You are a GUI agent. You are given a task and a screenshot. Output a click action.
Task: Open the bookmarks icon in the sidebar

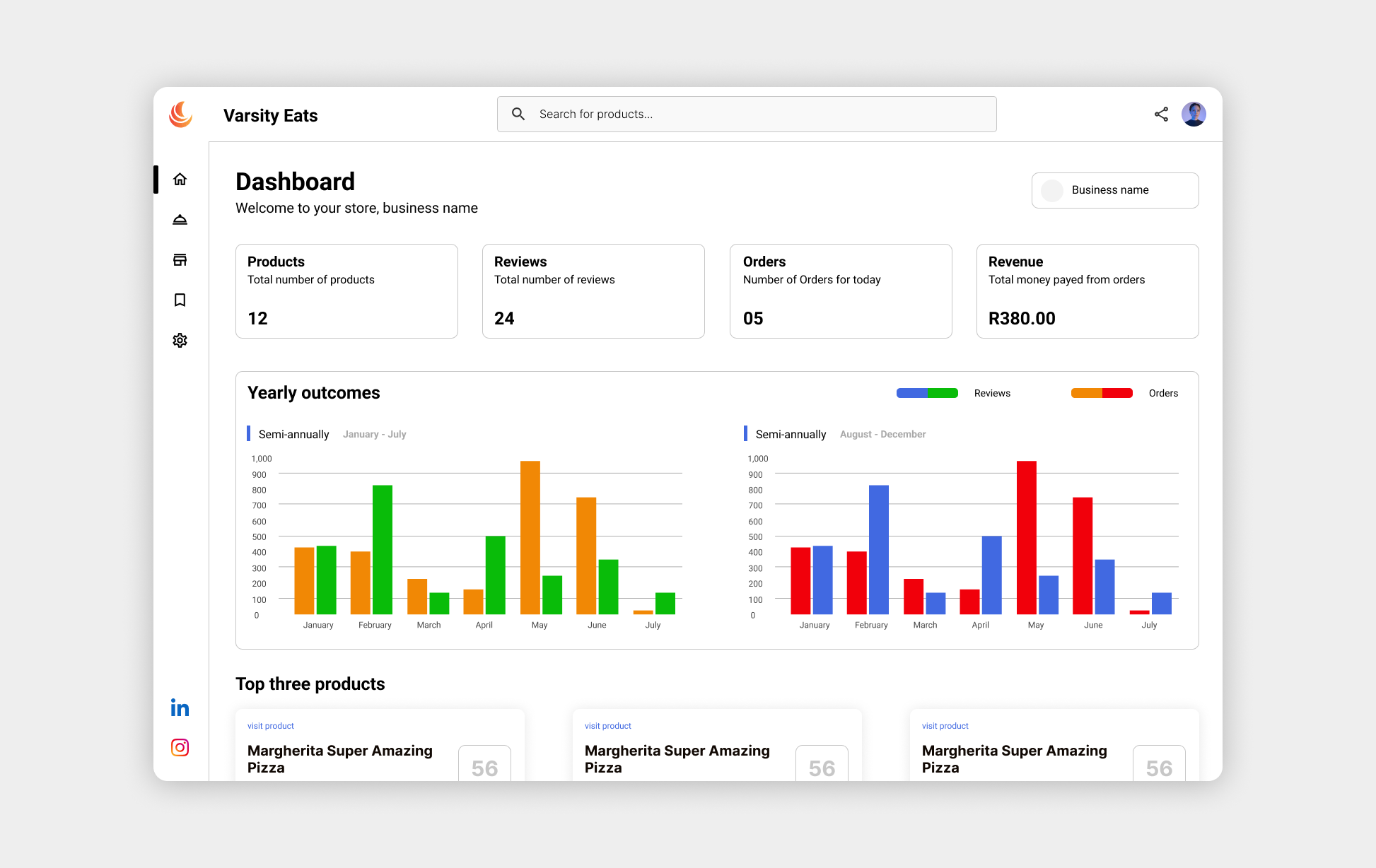pos(180,300)
